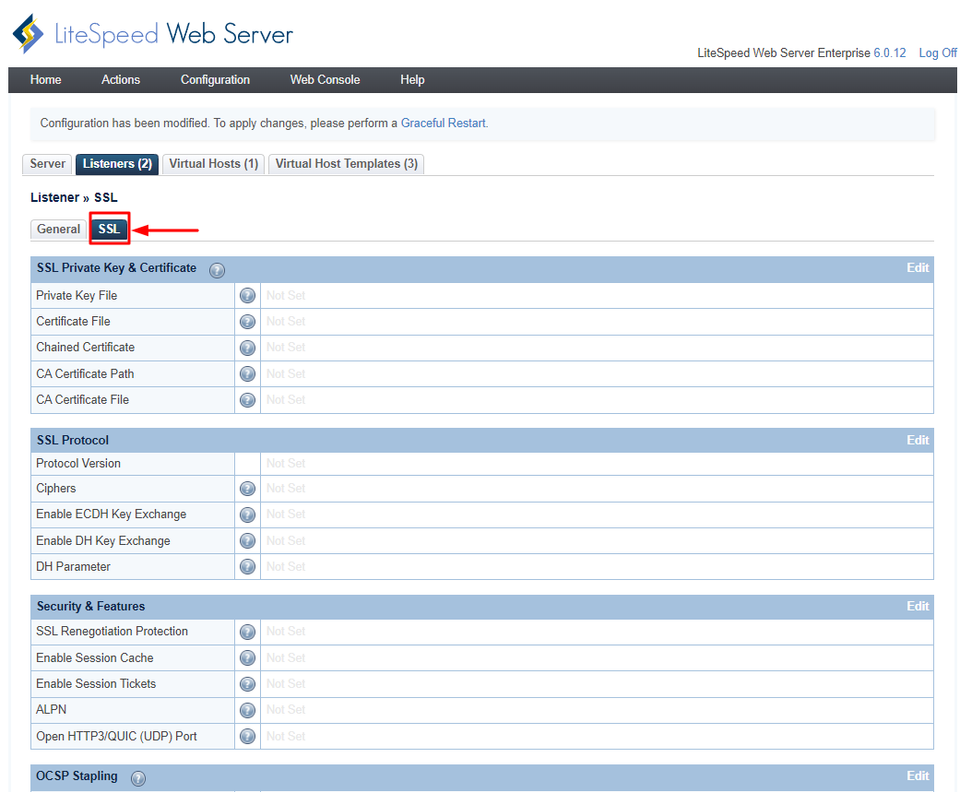Click the LiteSpeed logo icon
This screenshot has height=792, width=960.
(27, 31)
